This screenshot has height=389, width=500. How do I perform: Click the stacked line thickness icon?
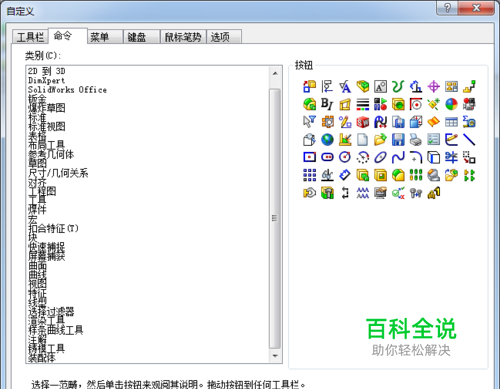click(x=362, y=104)
